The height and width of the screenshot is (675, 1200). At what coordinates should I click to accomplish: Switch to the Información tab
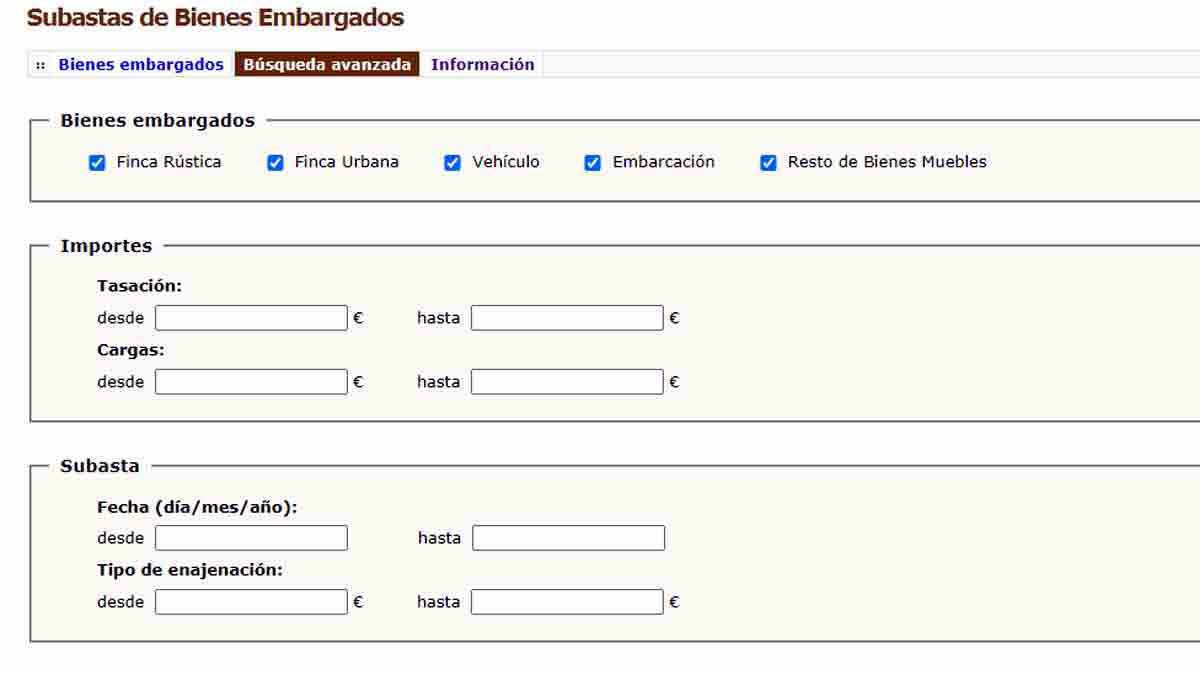point(482,65)
